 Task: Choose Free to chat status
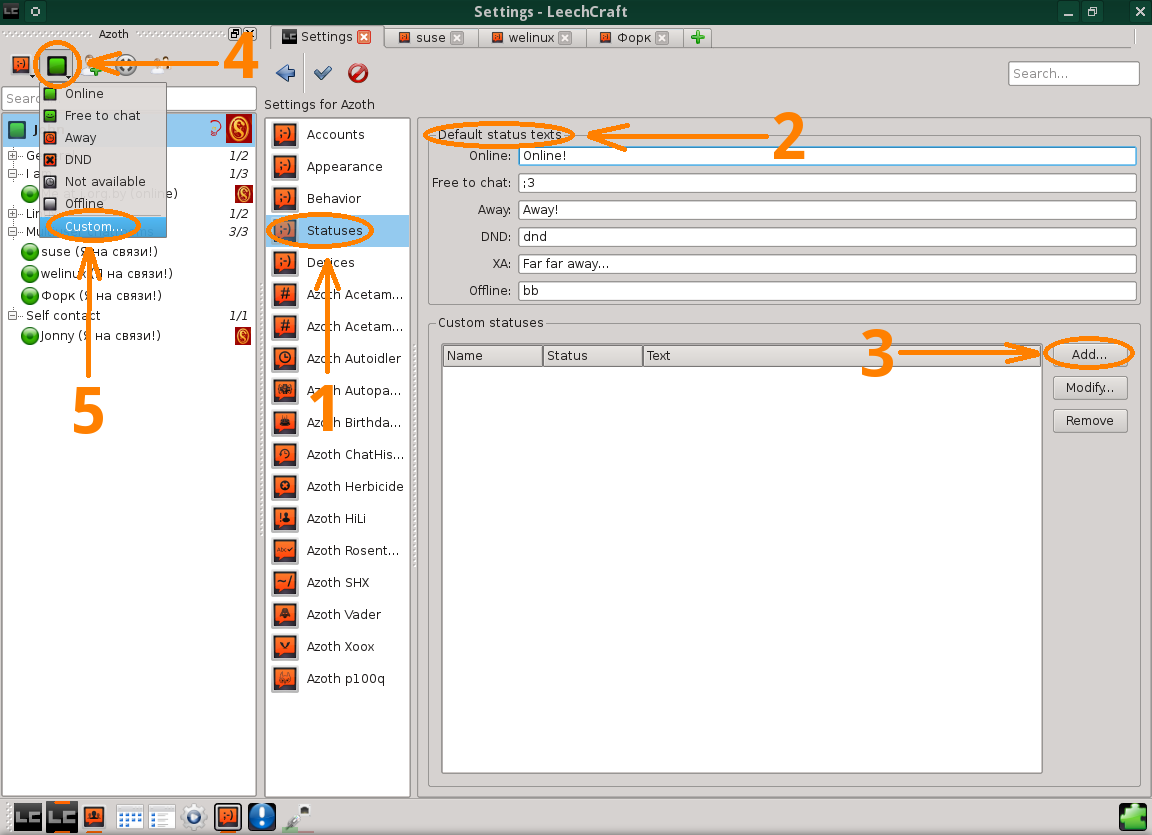(x=103, y=115)
